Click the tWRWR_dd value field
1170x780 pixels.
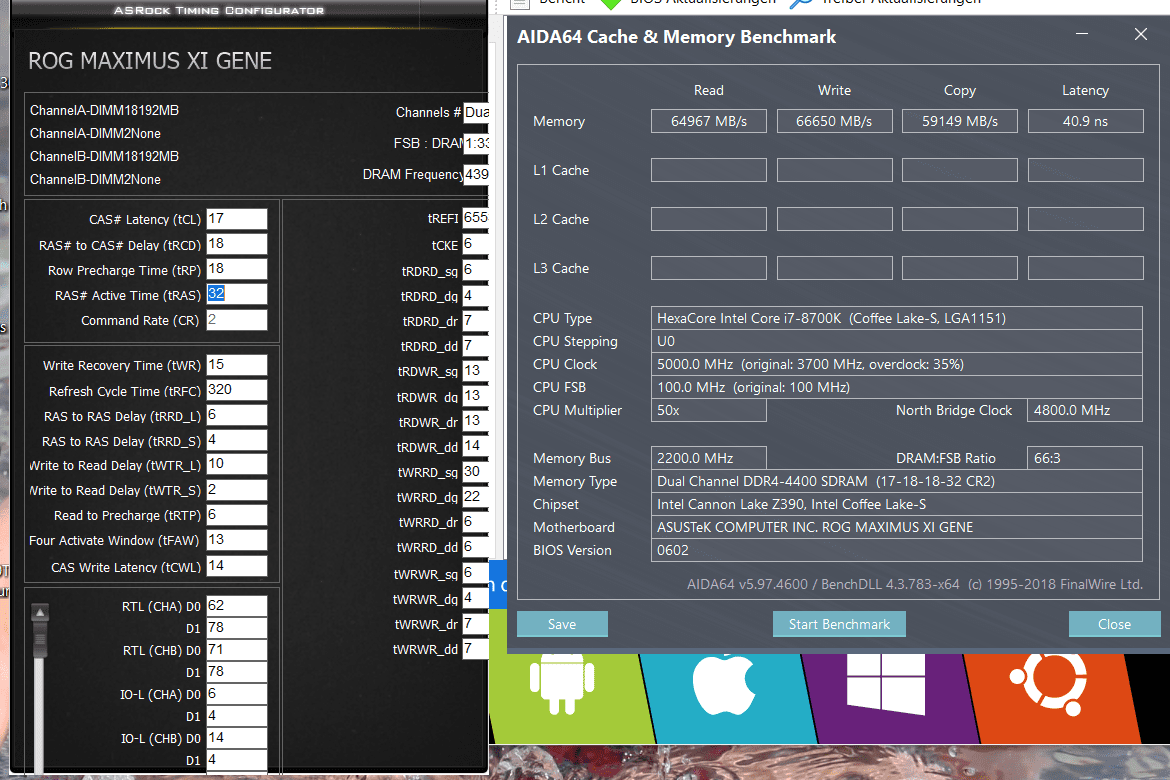point(475,649)
